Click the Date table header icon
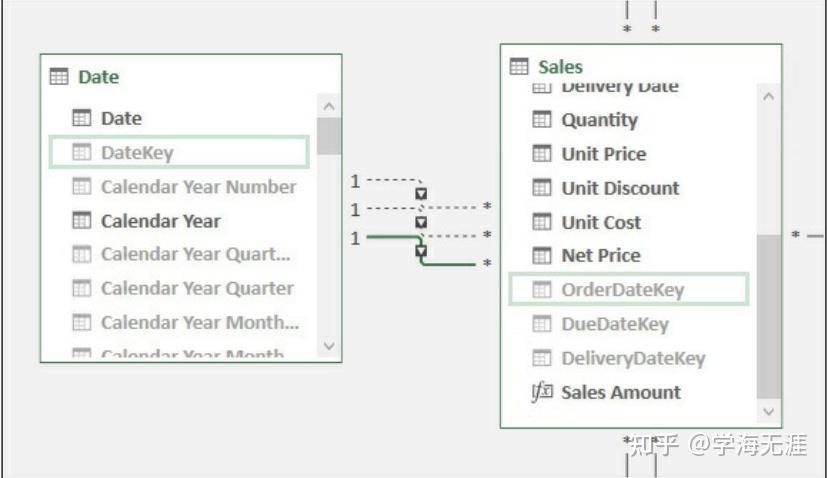828x478 pixels. 59,77
